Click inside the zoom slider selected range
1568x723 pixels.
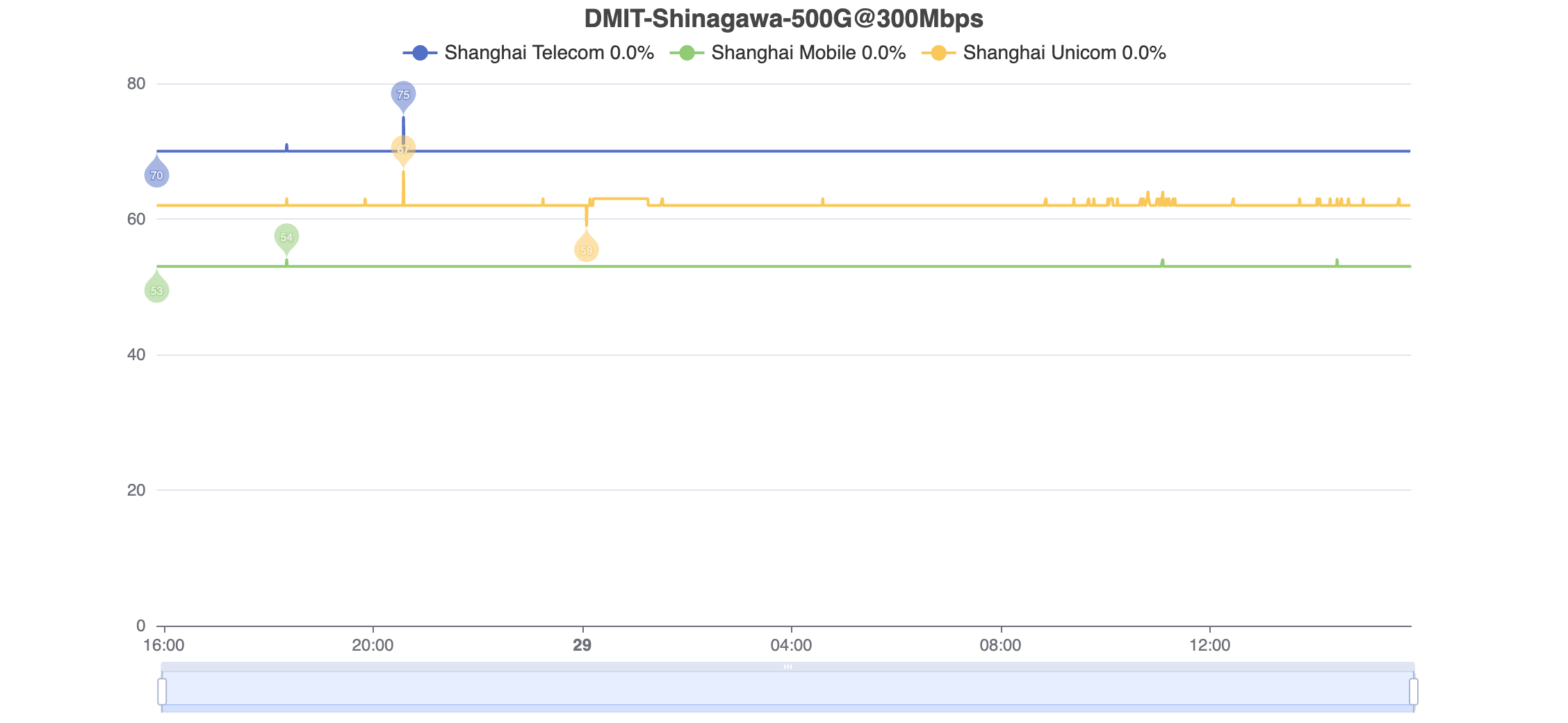[787, 690]
